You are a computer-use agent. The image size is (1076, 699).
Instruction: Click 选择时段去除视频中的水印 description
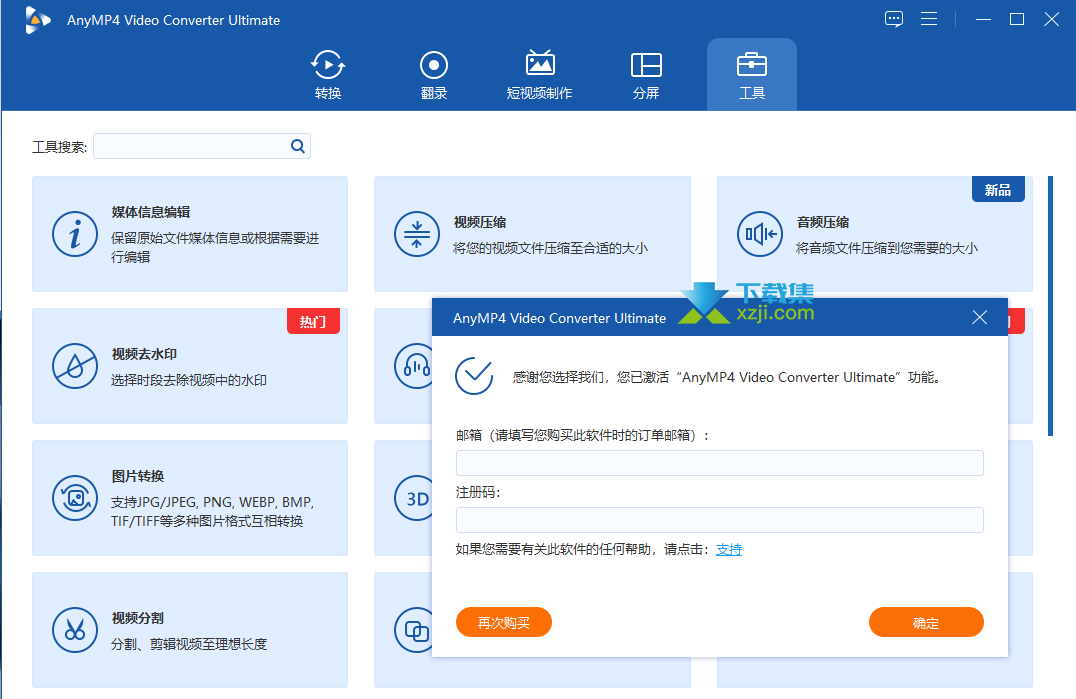coord(189,380)
